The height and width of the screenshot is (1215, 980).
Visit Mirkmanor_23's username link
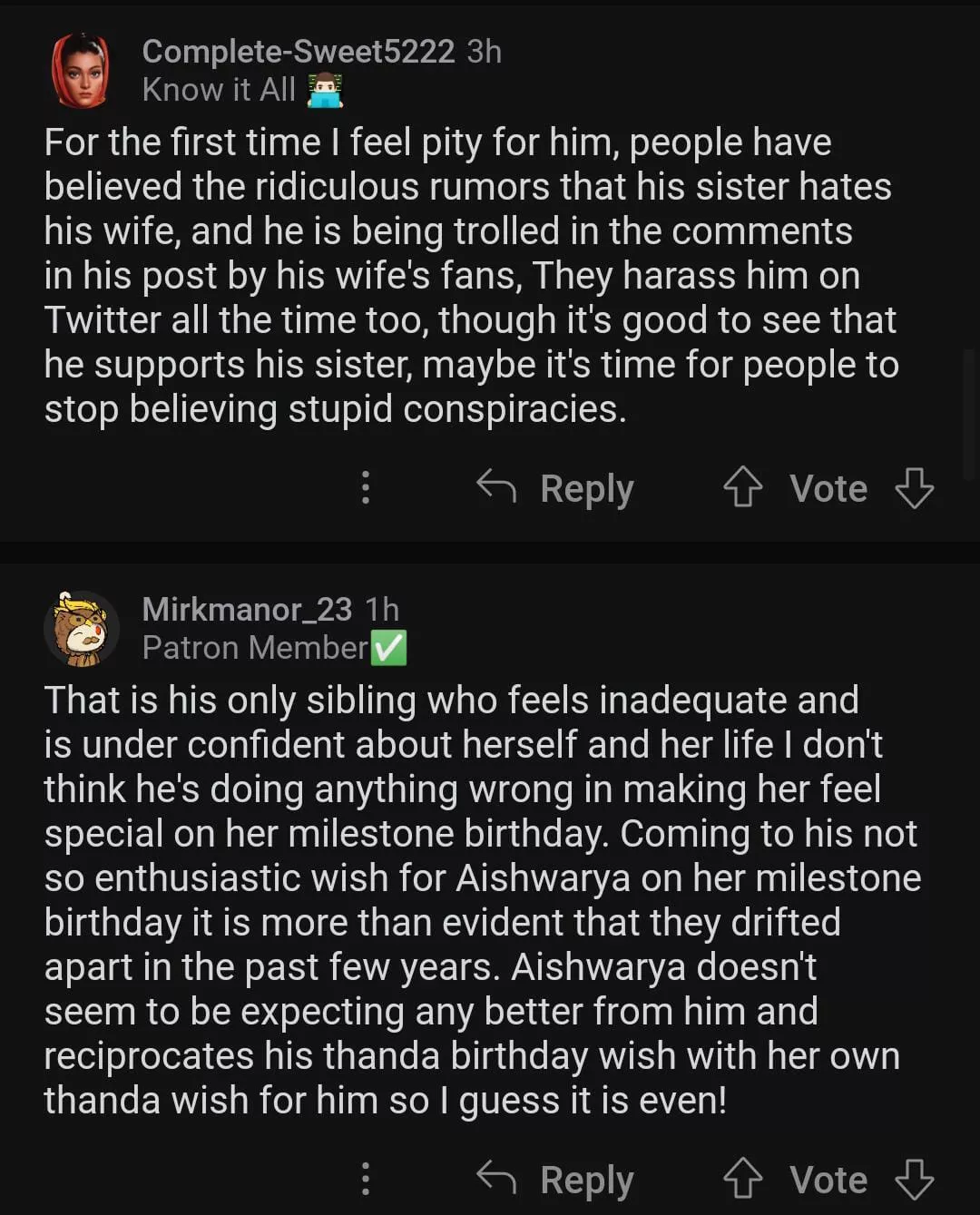[x=247, y=609]
